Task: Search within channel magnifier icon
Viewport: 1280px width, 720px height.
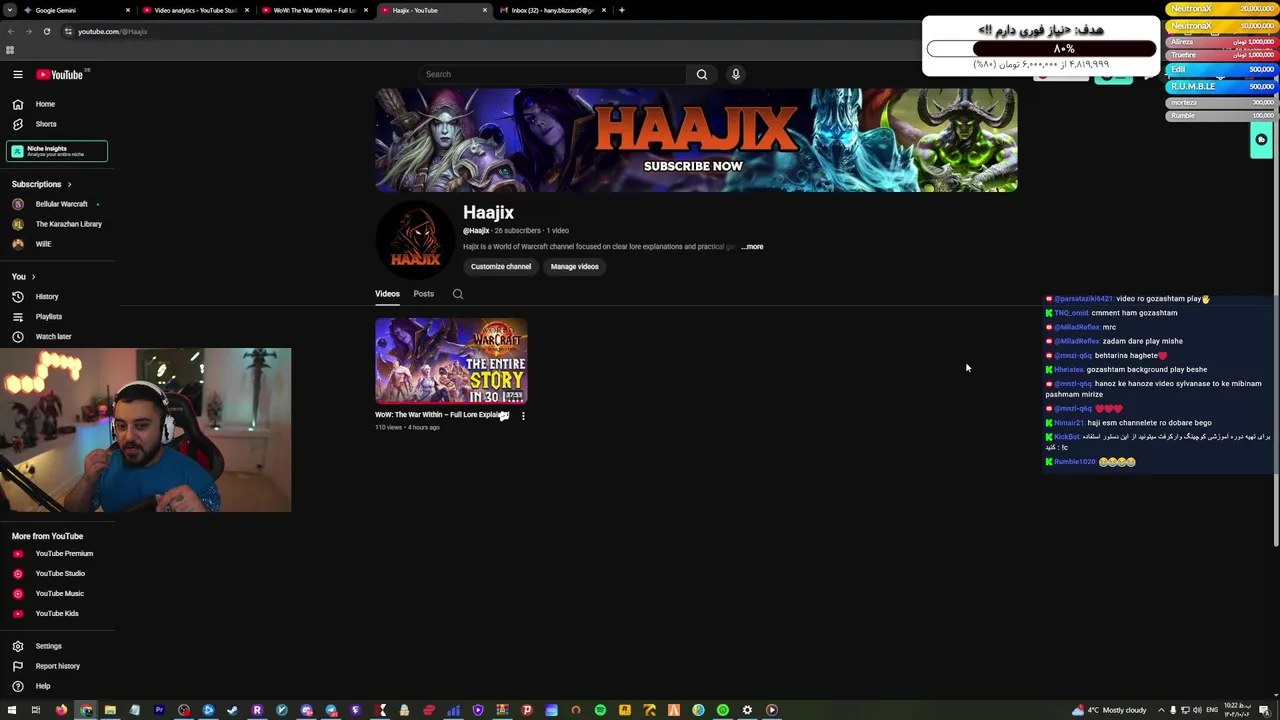Action: click(458, 294)
